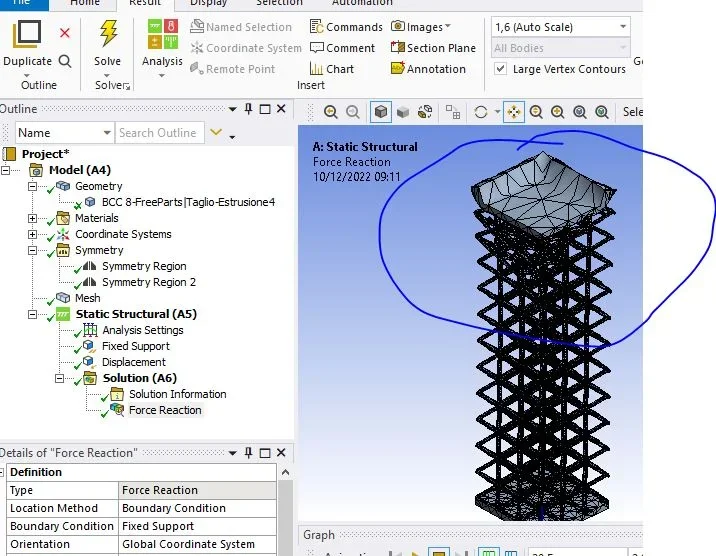Open the Analysis icon in ribbon
This screenshot has height=556, width=716.
tap(163, 34)
